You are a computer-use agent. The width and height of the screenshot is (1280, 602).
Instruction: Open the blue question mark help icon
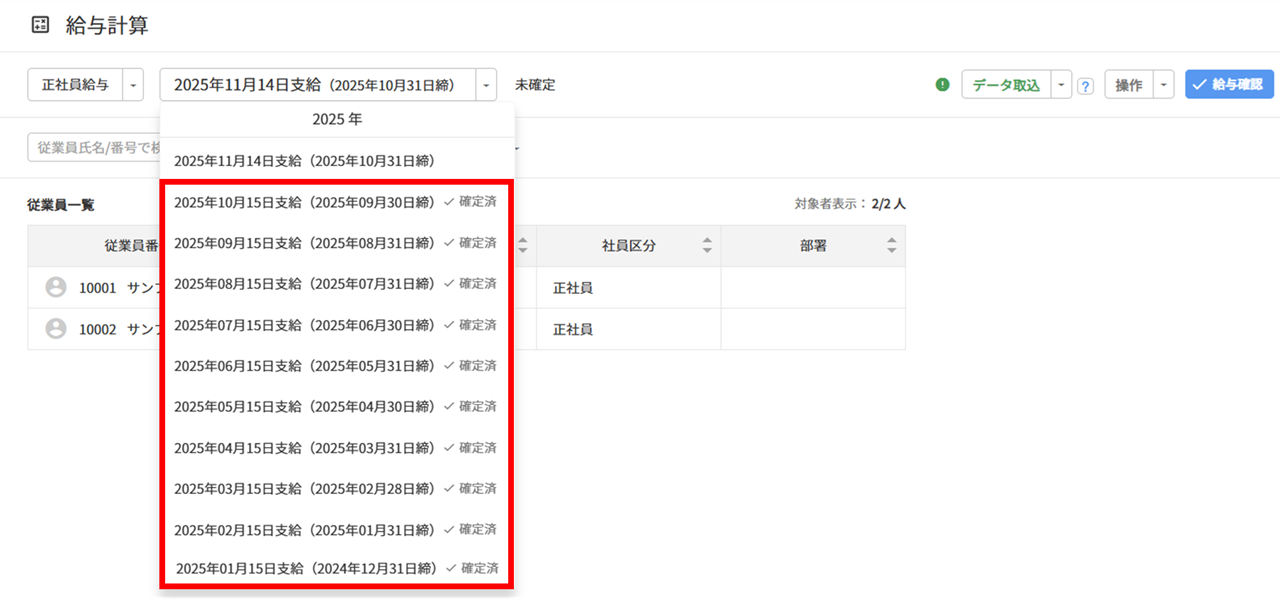coord(1085,86)
